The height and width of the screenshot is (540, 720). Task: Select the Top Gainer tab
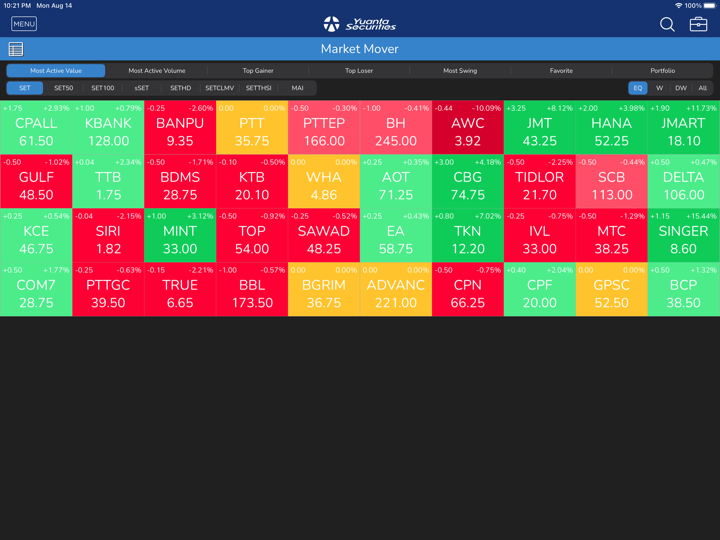point(258,71)
